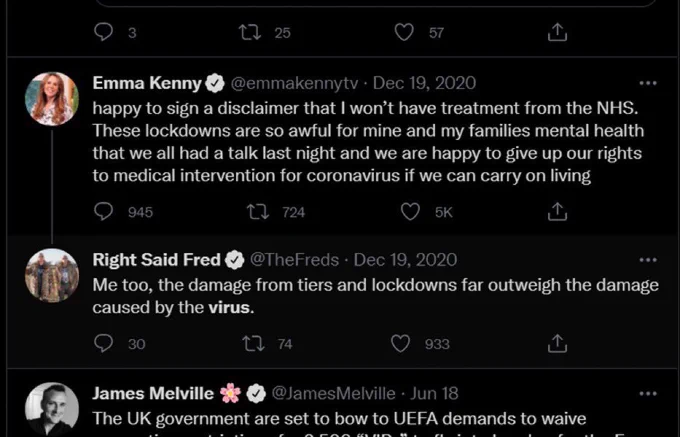
Task: Open more options for Right Said Fred's tweet
Action: click(648, 260)
